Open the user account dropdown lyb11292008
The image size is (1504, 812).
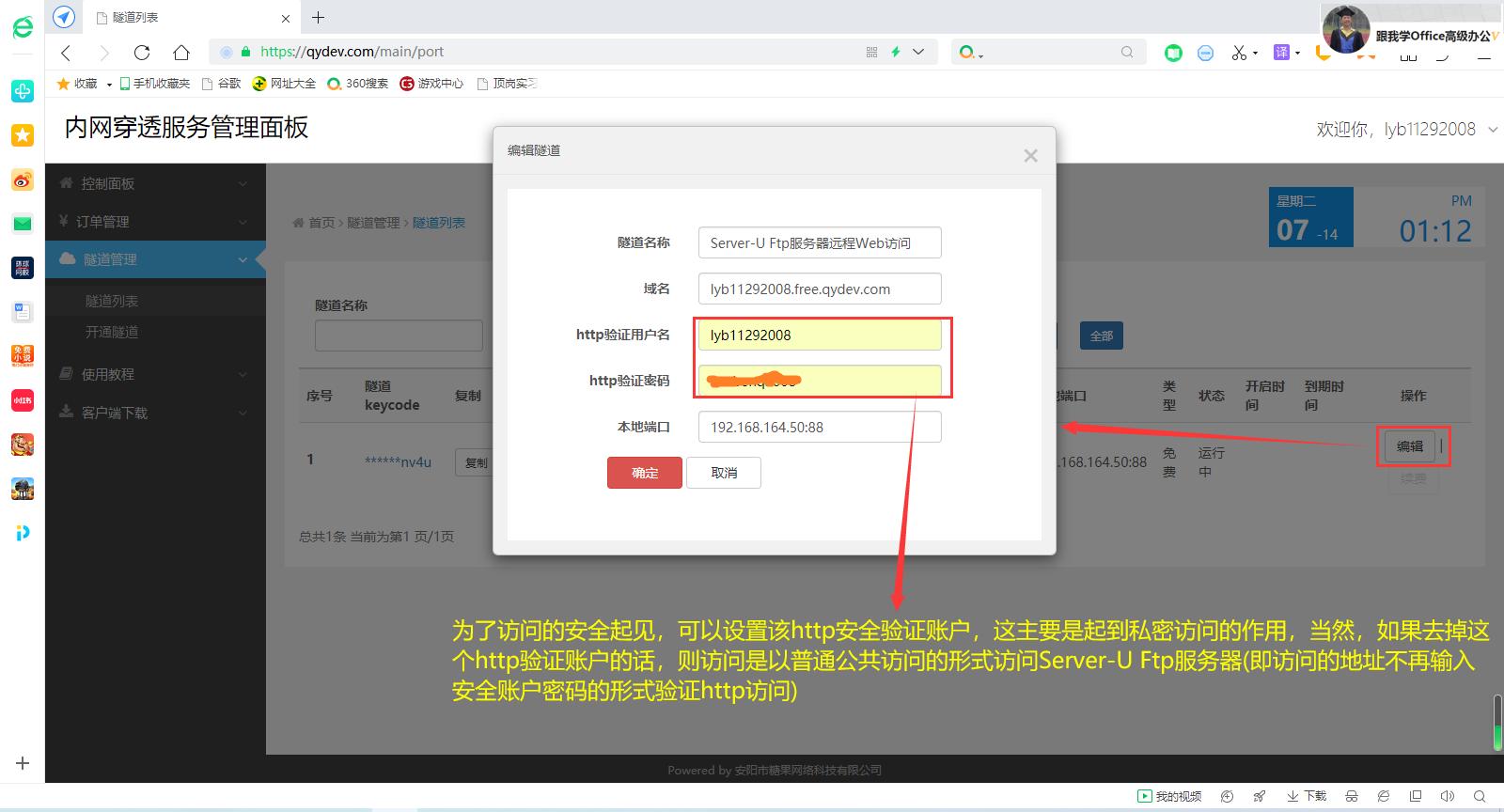click(x=1406, y=130)
